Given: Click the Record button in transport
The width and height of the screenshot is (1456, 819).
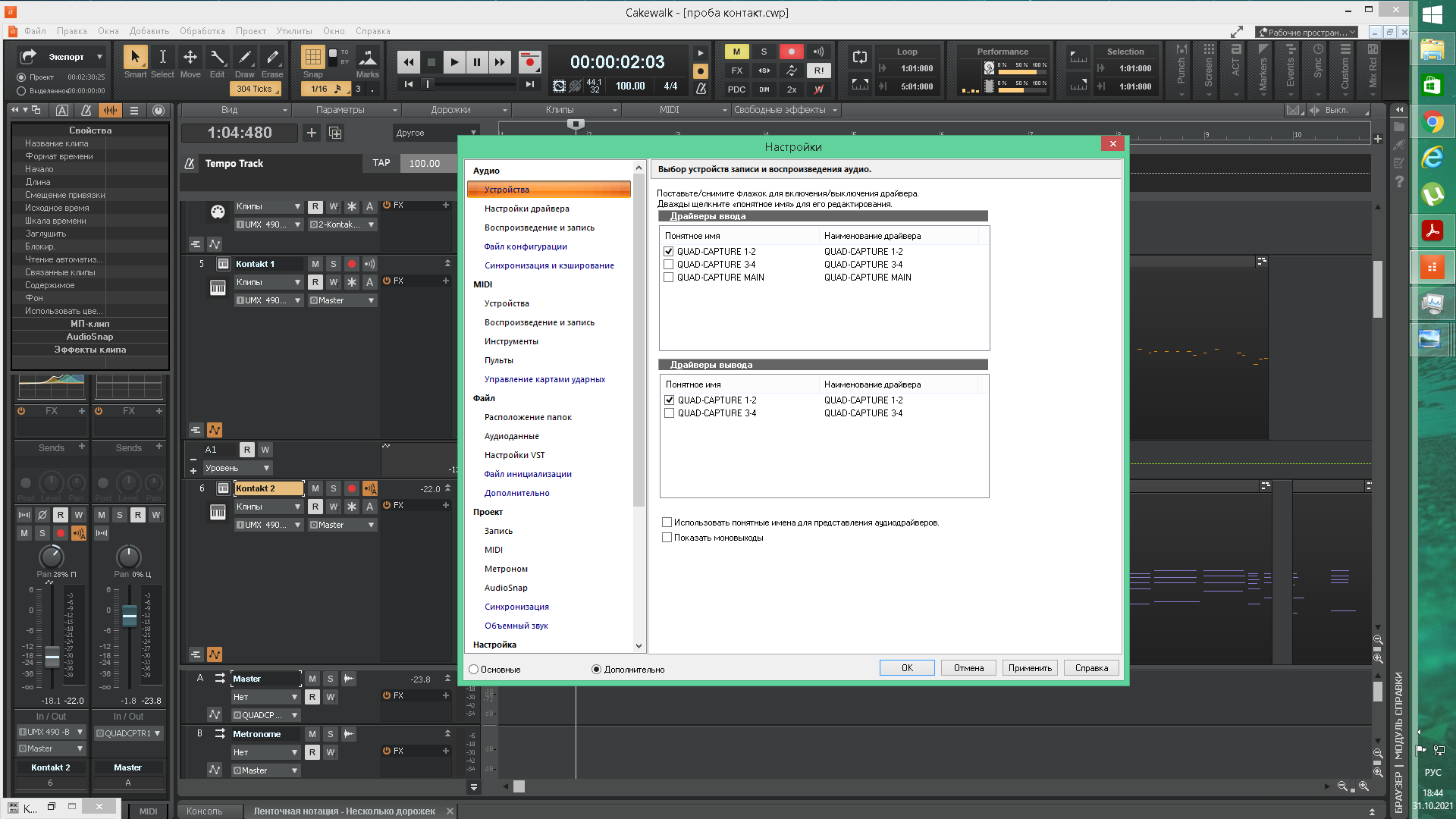Looking at the screenshot, I should tap(529, 61).
